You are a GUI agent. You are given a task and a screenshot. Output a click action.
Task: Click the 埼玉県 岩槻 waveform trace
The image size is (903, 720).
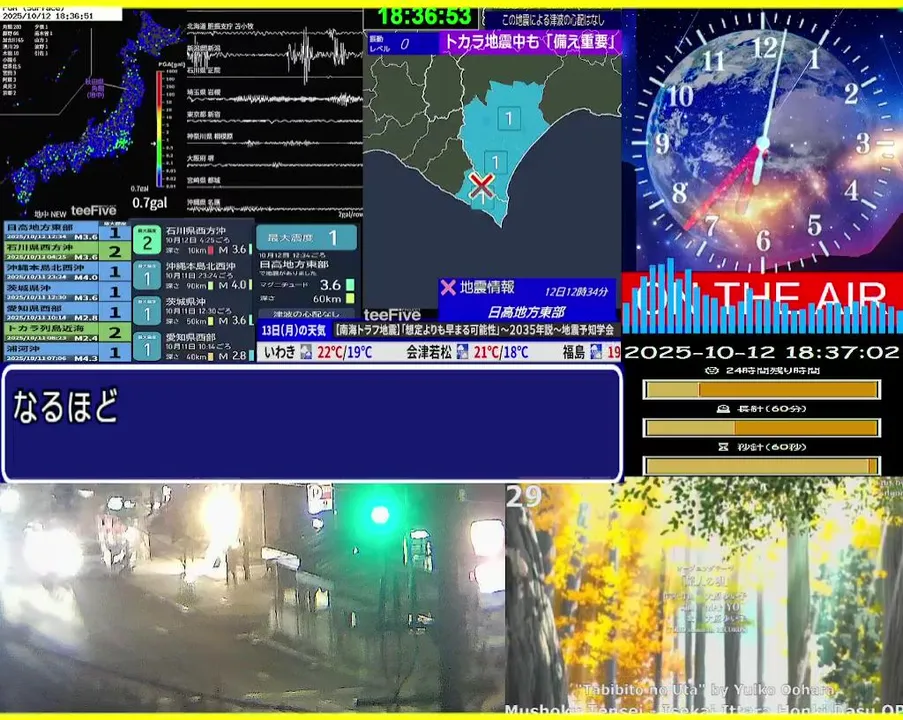coord(274,99)
